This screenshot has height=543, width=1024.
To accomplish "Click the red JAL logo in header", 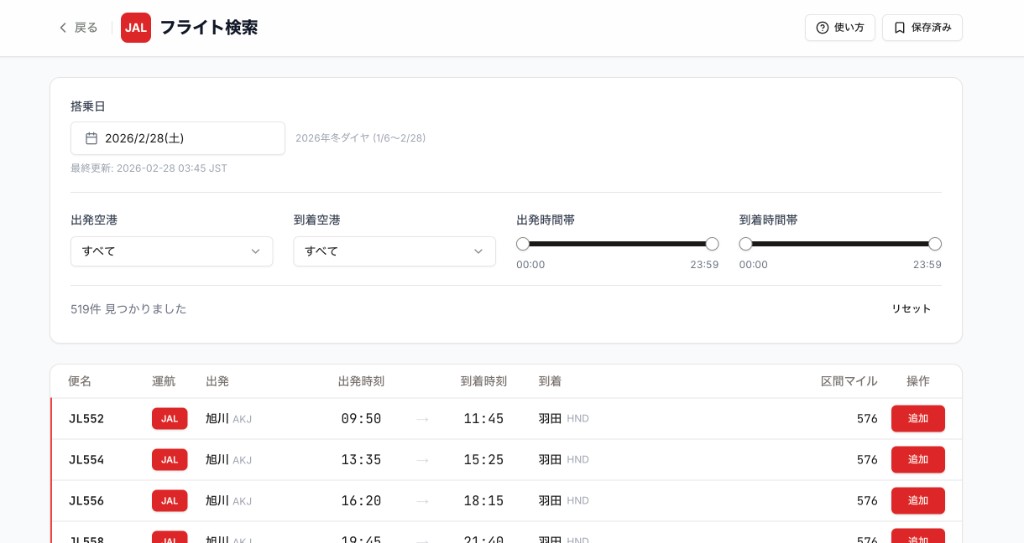I will click(x=136, y=28).
